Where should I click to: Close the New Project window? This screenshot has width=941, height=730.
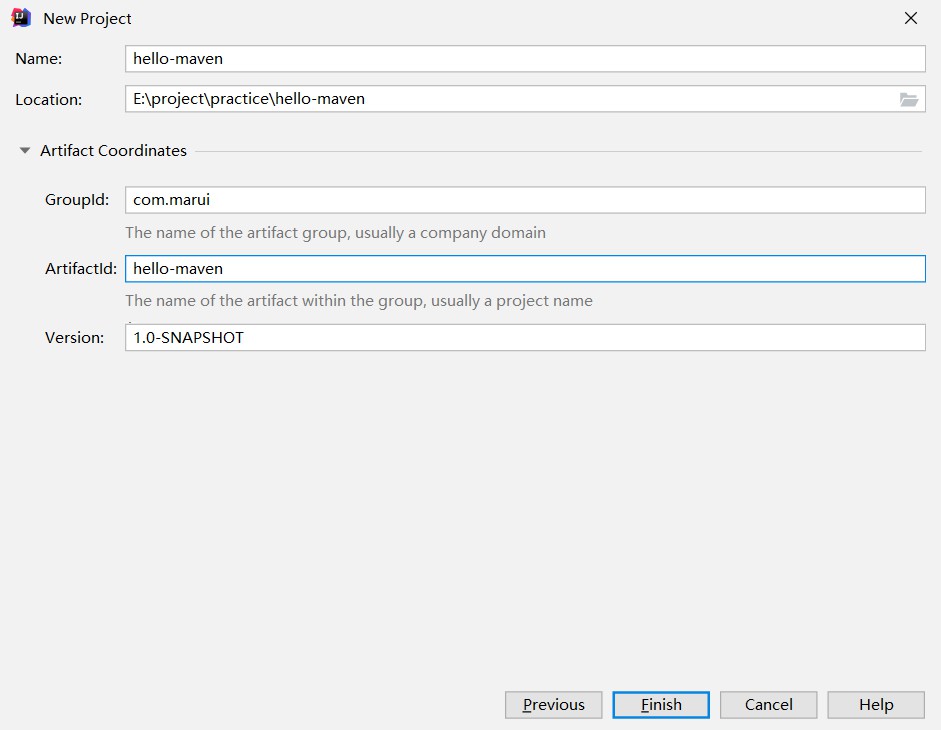coord(910,19)
